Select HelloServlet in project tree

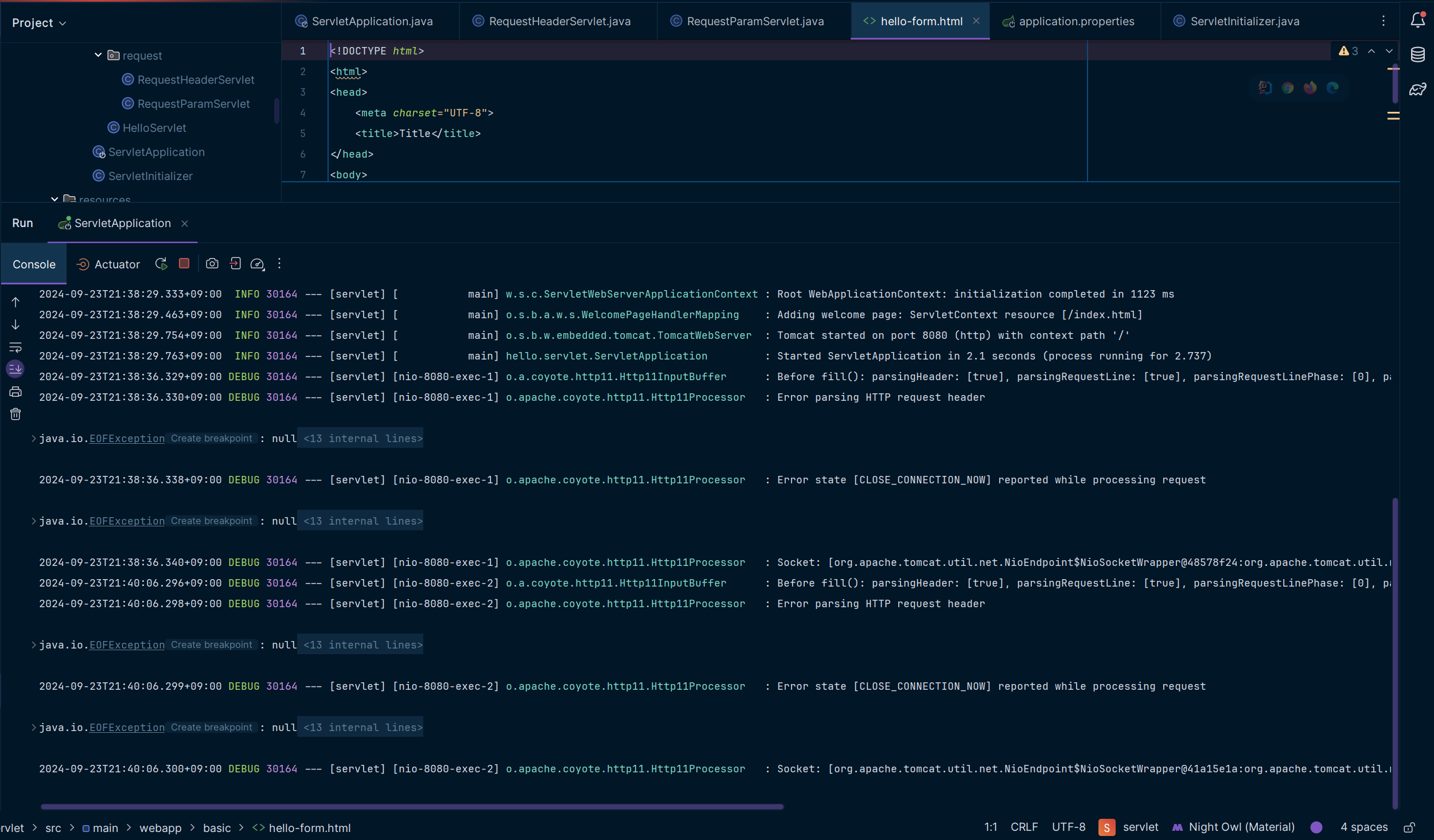[x=147, y=128]
